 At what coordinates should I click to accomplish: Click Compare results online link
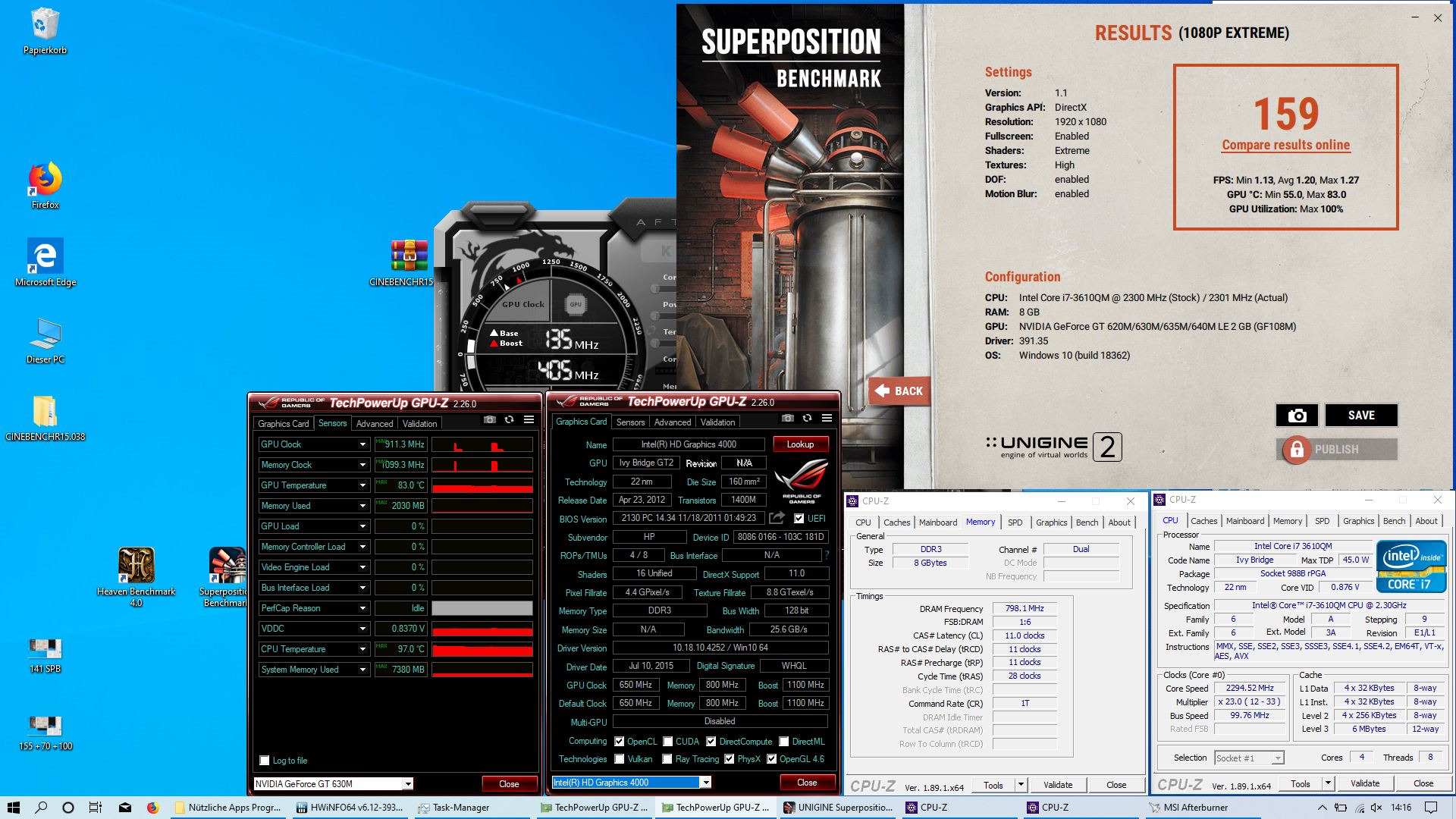point(1285,145)
